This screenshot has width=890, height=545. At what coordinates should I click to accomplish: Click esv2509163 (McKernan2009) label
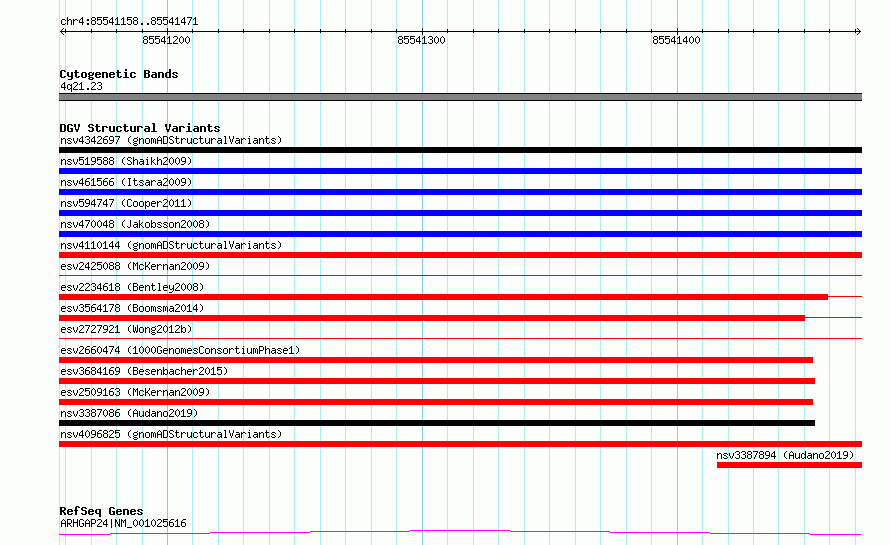point(135,392)
